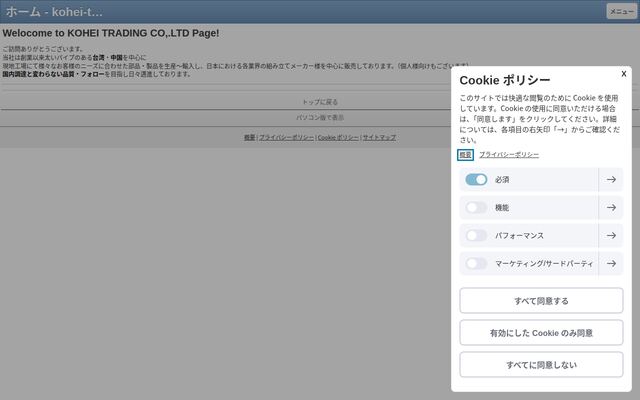Expand パフォーマンス details arrow
640x400 pixels.
coord(611,236)
